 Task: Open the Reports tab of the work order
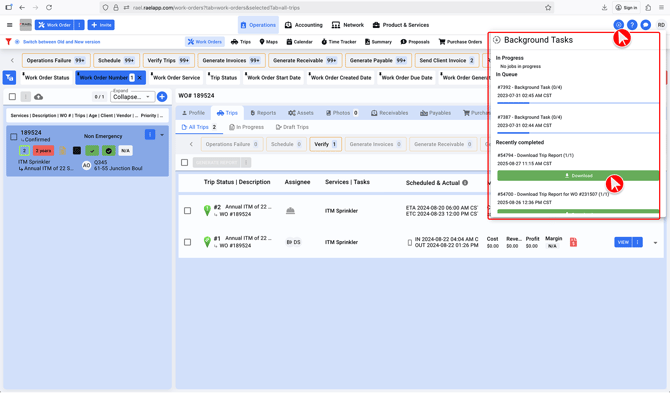click(263, 113)
